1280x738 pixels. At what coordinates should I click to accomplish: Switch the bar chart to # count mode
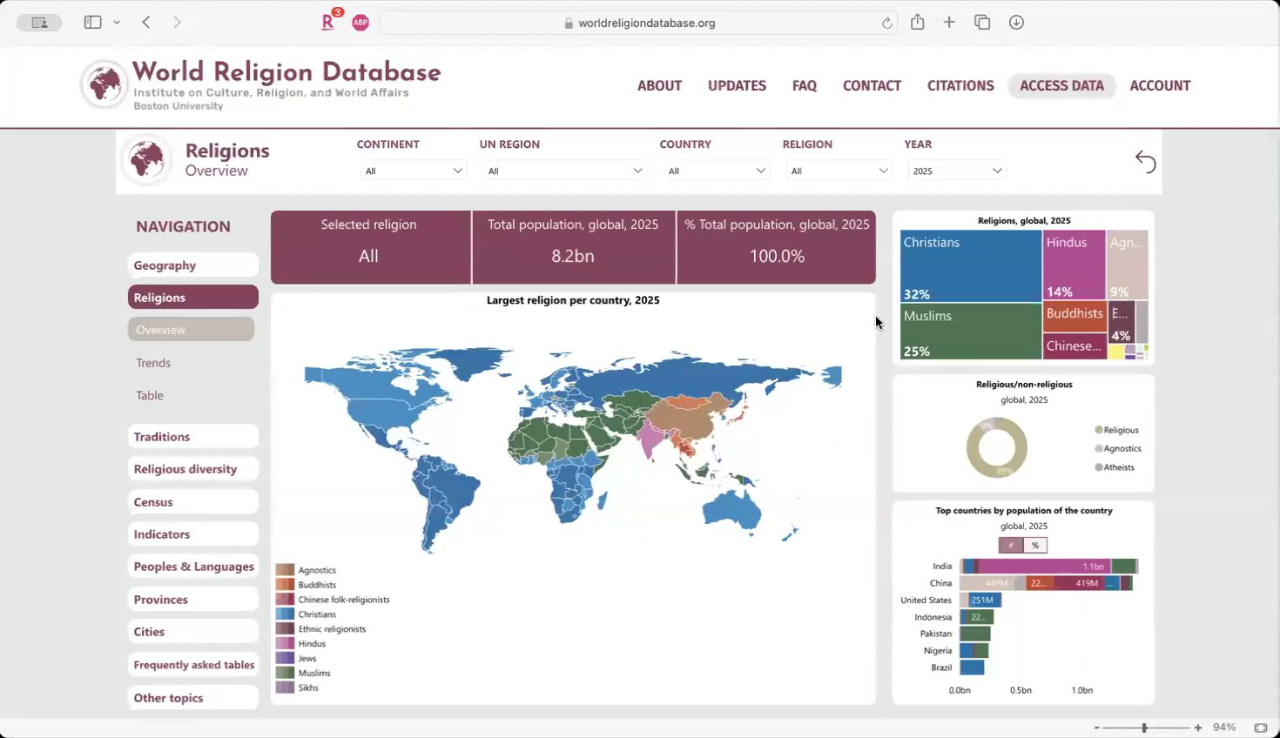(1010, 545)
